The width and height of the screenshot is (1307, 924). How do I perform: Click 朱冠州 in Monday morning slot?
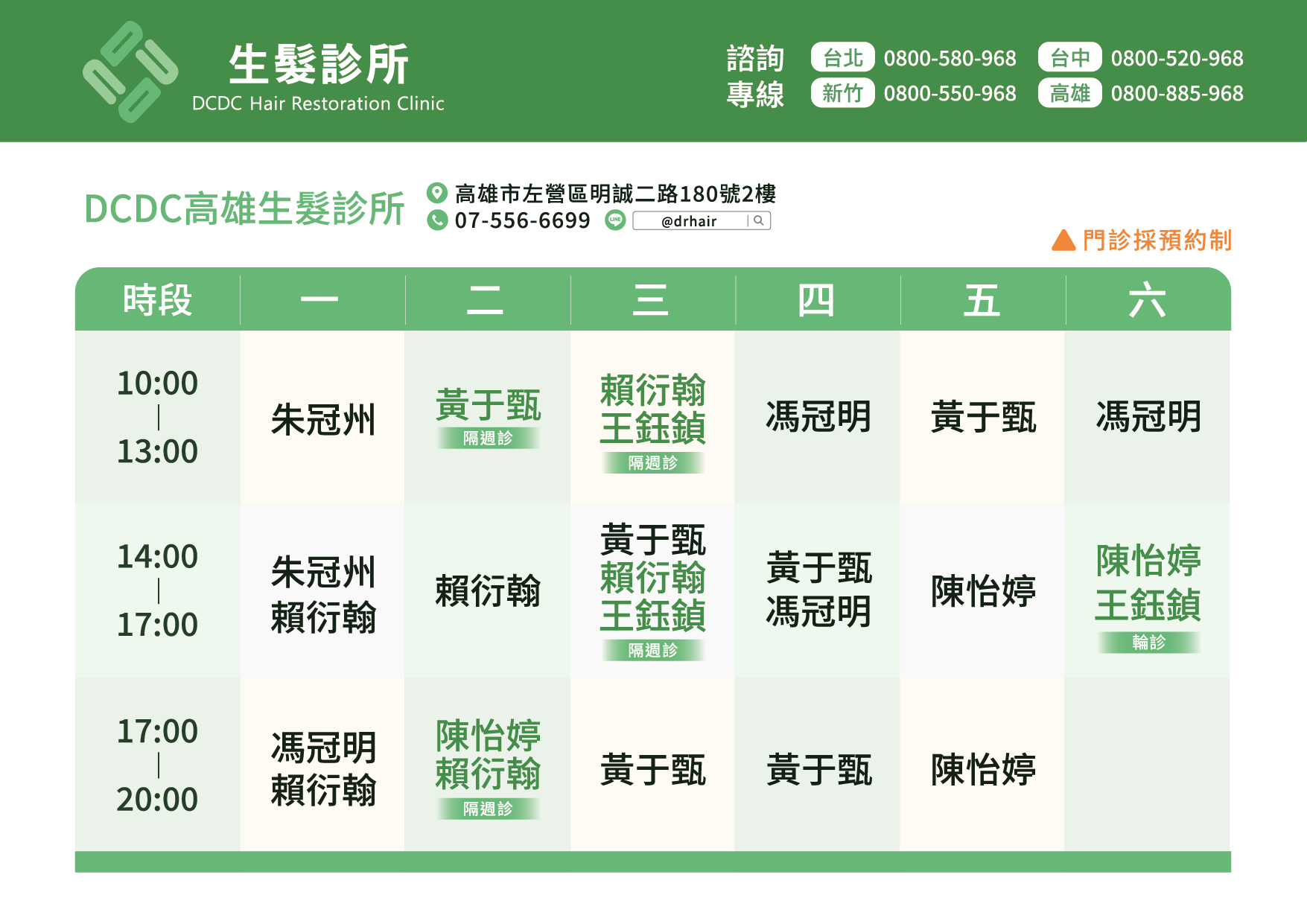click(x=323, y=419)
